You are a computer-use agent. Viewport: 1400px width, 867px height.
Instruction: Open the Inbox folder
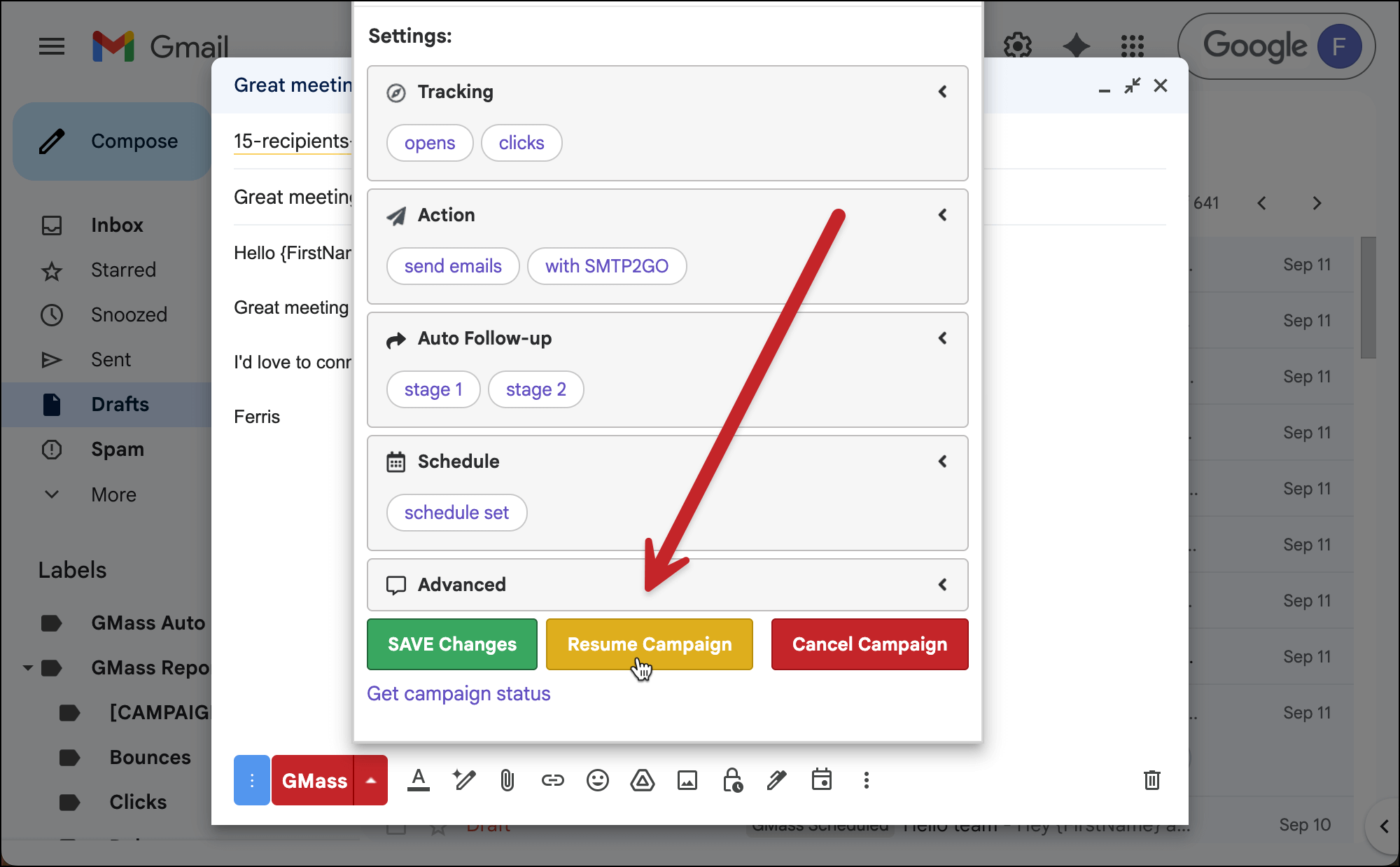(x=117, y=225)
